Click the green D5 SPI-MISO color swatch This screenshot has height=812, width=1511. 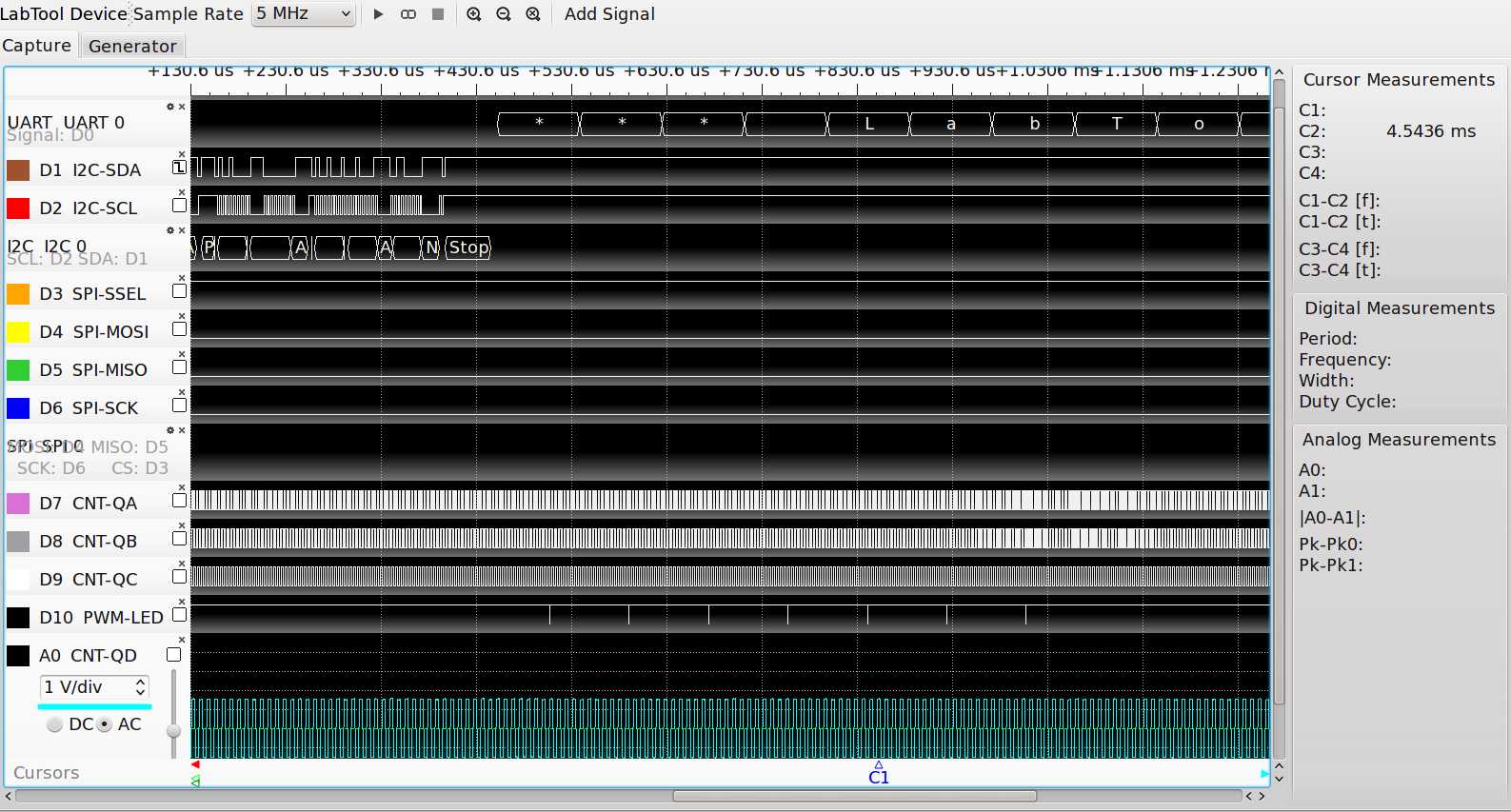(x=18, y=370)
